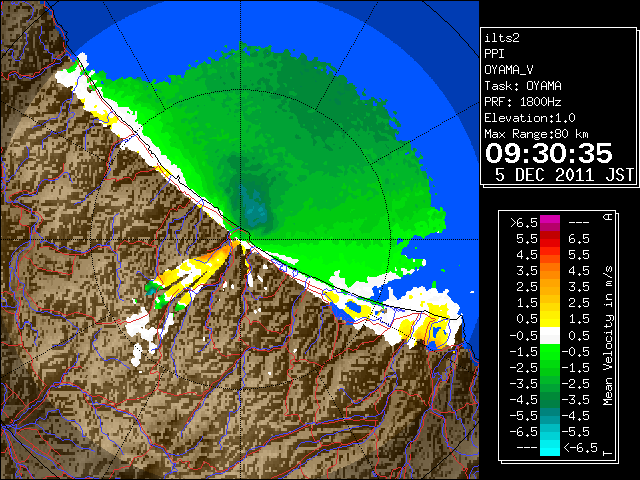This screenshot has height=480, width=640.
Task: Click the radar site at range-ring center
Action: click(240, 239)
